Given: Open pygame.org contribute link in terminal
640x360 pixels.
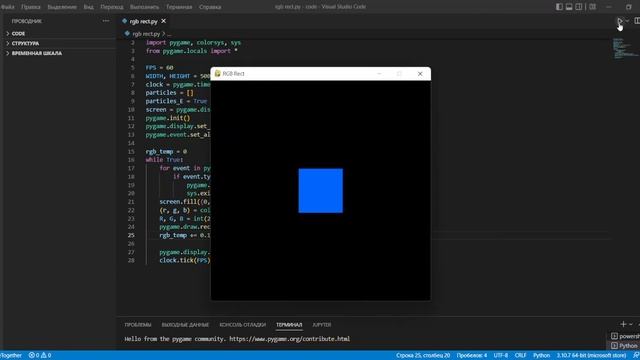Looking at the screenshot, I should [x=289, y=339].
